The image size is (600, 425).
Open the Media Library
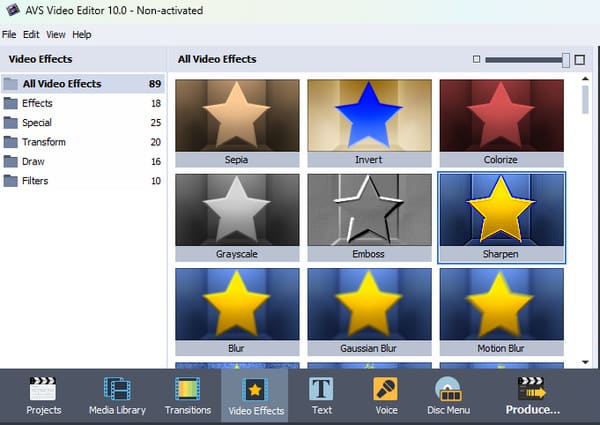coord(116,395)
